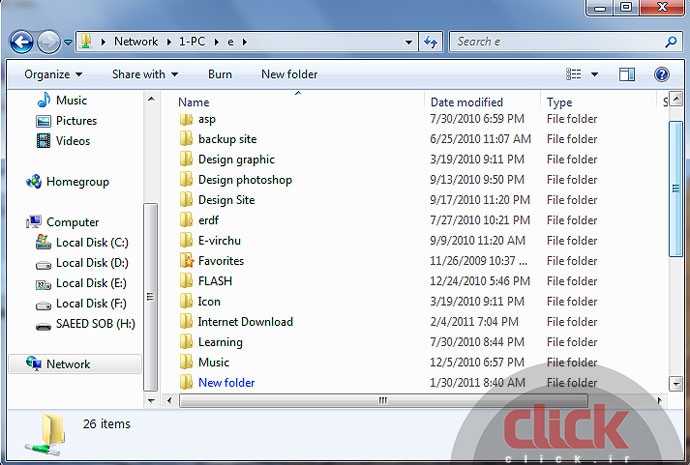
Task: Select the Design photoshop folder icon
Action: 186,179
